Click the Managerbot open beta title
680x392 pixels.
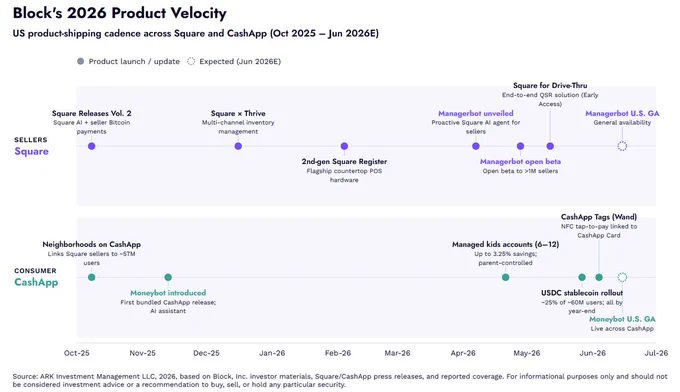click(520, 161)
